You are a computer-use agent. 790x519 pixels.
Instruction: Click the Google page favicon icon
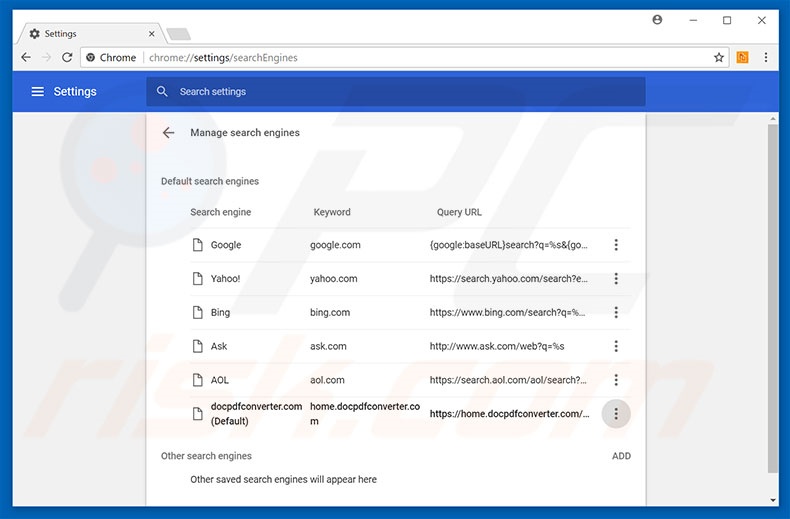(x=198, y=245)
